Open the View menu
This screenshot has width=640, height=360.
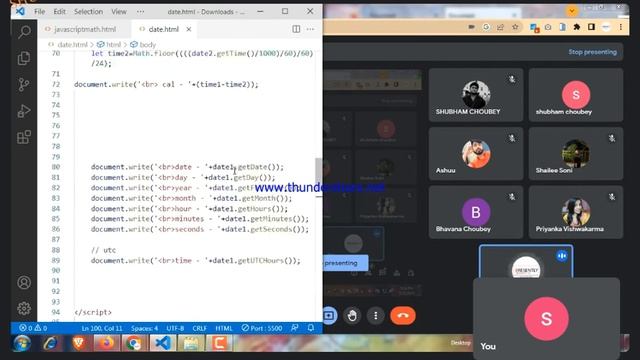(x=119, y=11)
